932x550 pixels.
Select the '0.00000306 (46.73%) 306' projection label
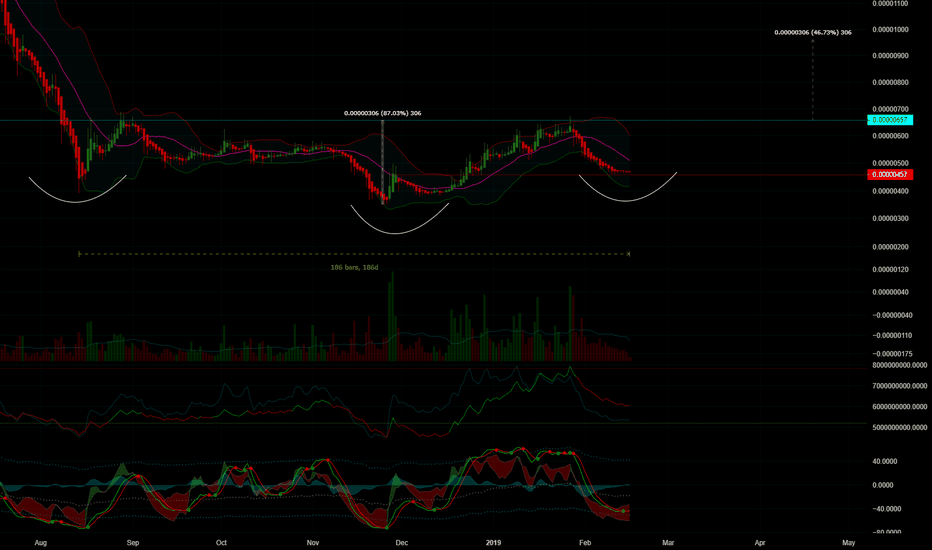813,32
